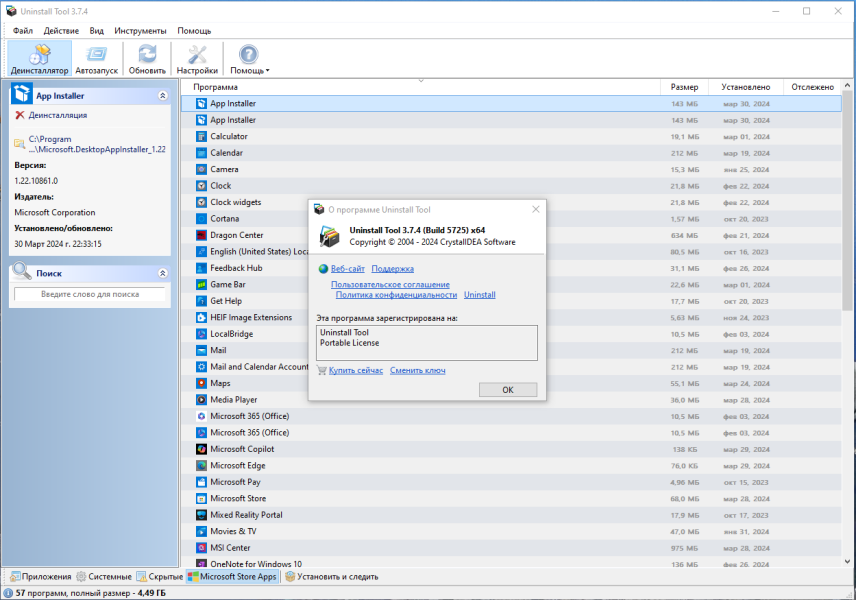The image size is (856, 600).
Task: Select the Microsoft Store icon
Action: [201, 498]
